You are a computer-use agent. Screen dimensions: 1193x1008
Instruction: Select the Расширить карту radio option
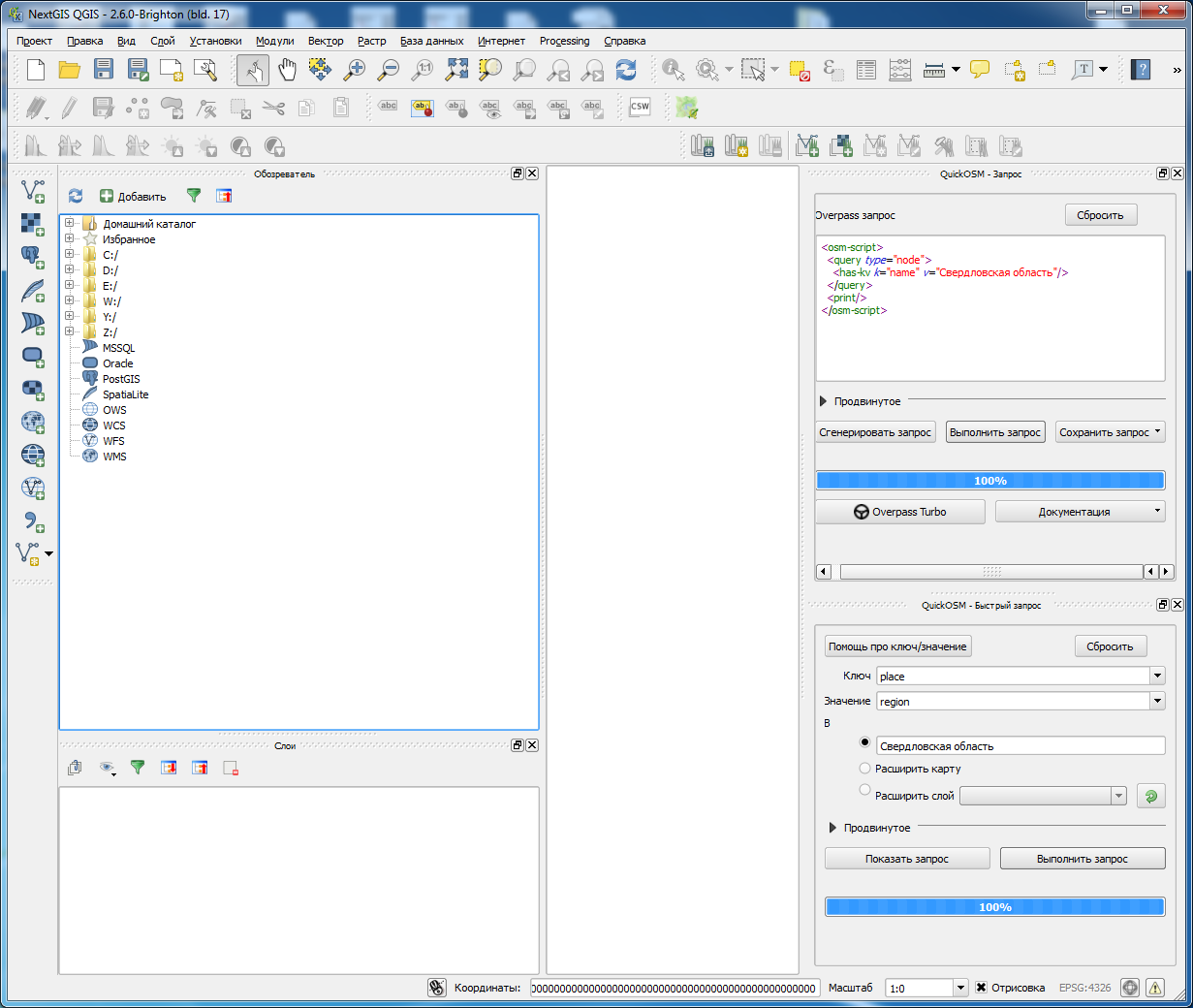point(864,769)
